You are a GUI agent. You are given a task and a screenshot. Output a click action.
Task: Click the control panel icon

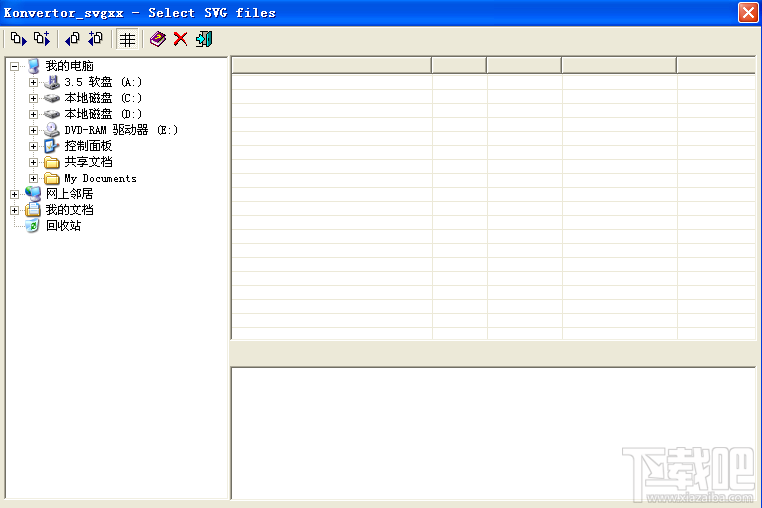[x=52, y=146]
